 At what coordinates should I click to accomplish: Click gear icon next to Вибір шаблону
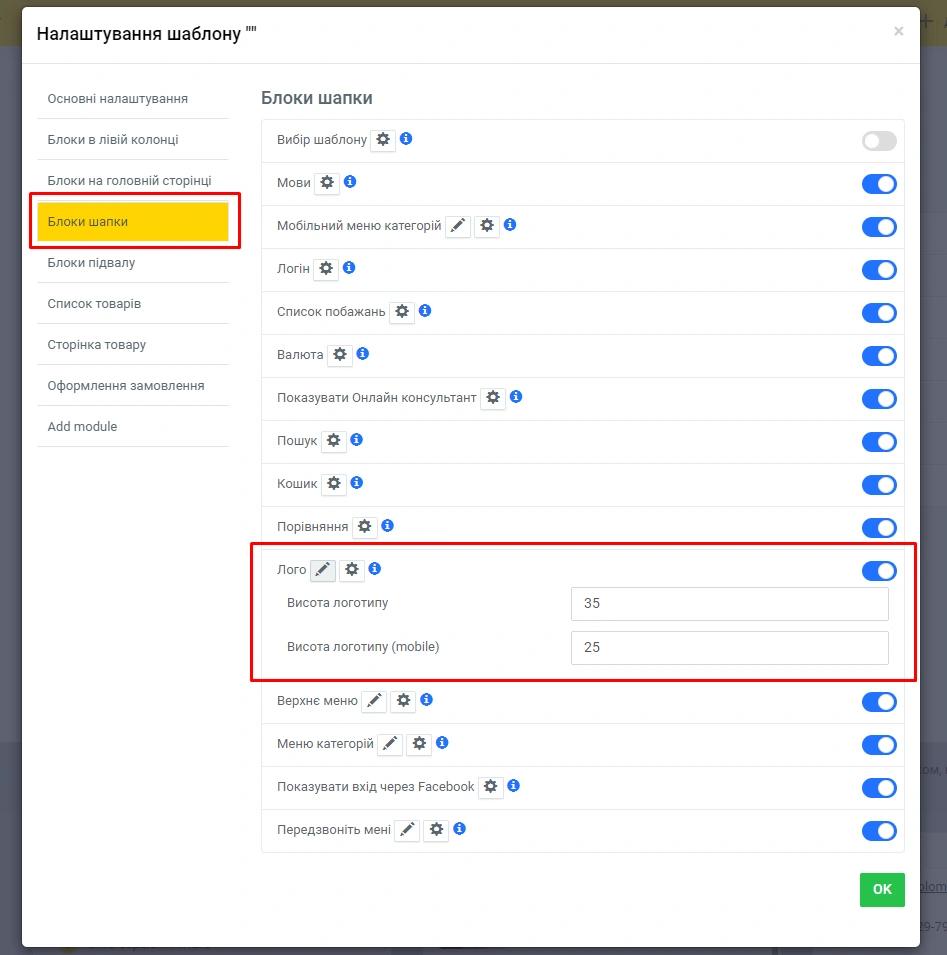(383, 140)
